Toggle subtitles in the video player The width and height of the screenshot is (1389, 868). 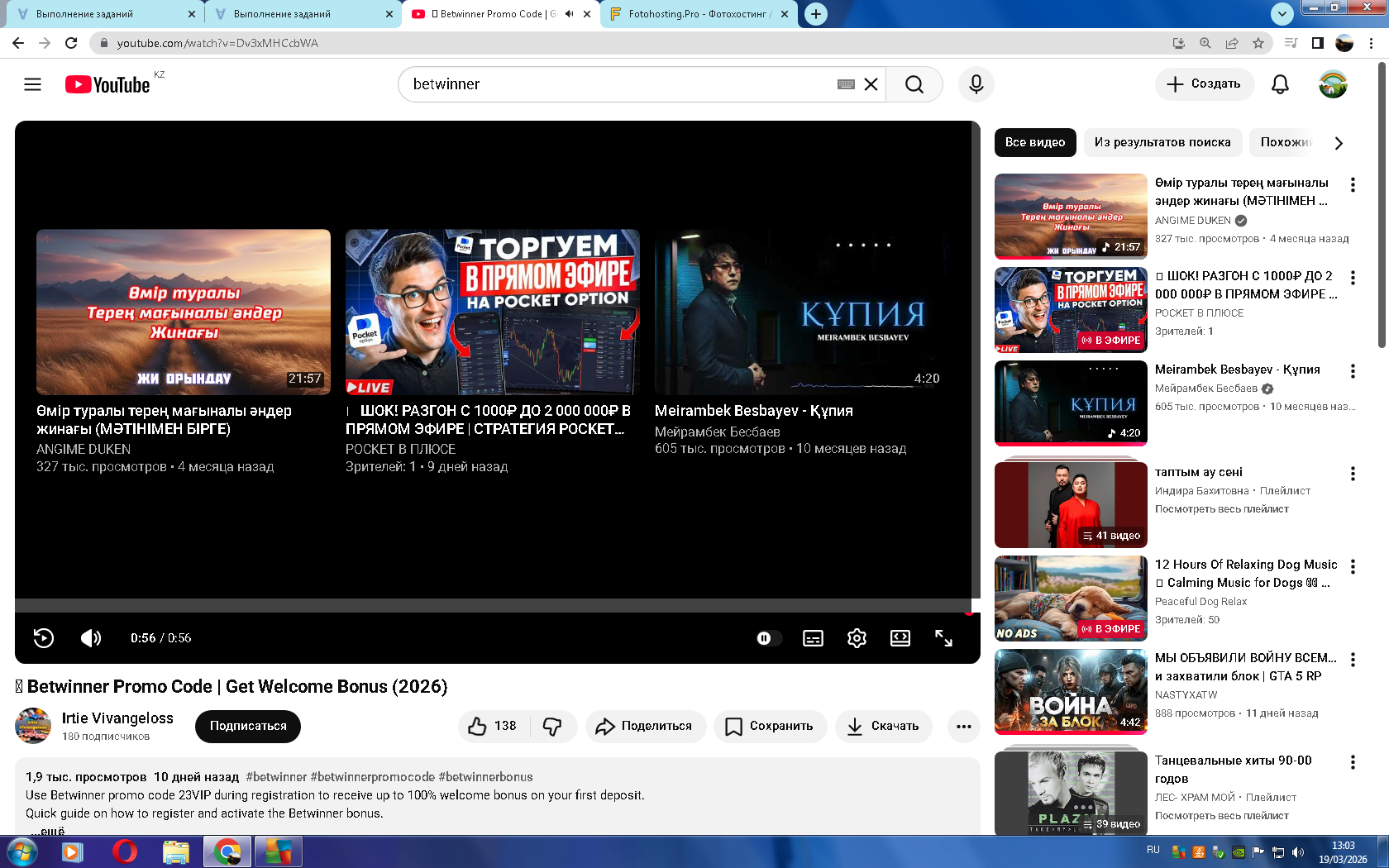(813, 638)
